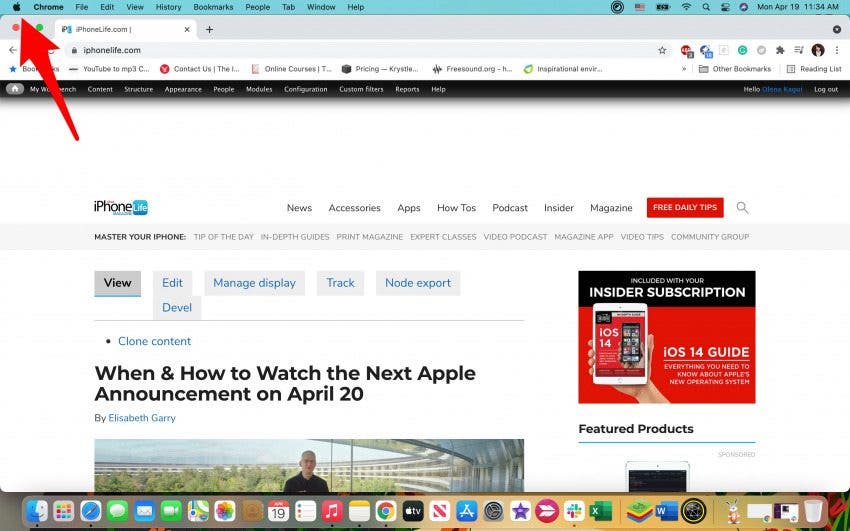Click the Elisabeth Garry author link
Screen dimensions: 850x531
click(x=142, y=418)
